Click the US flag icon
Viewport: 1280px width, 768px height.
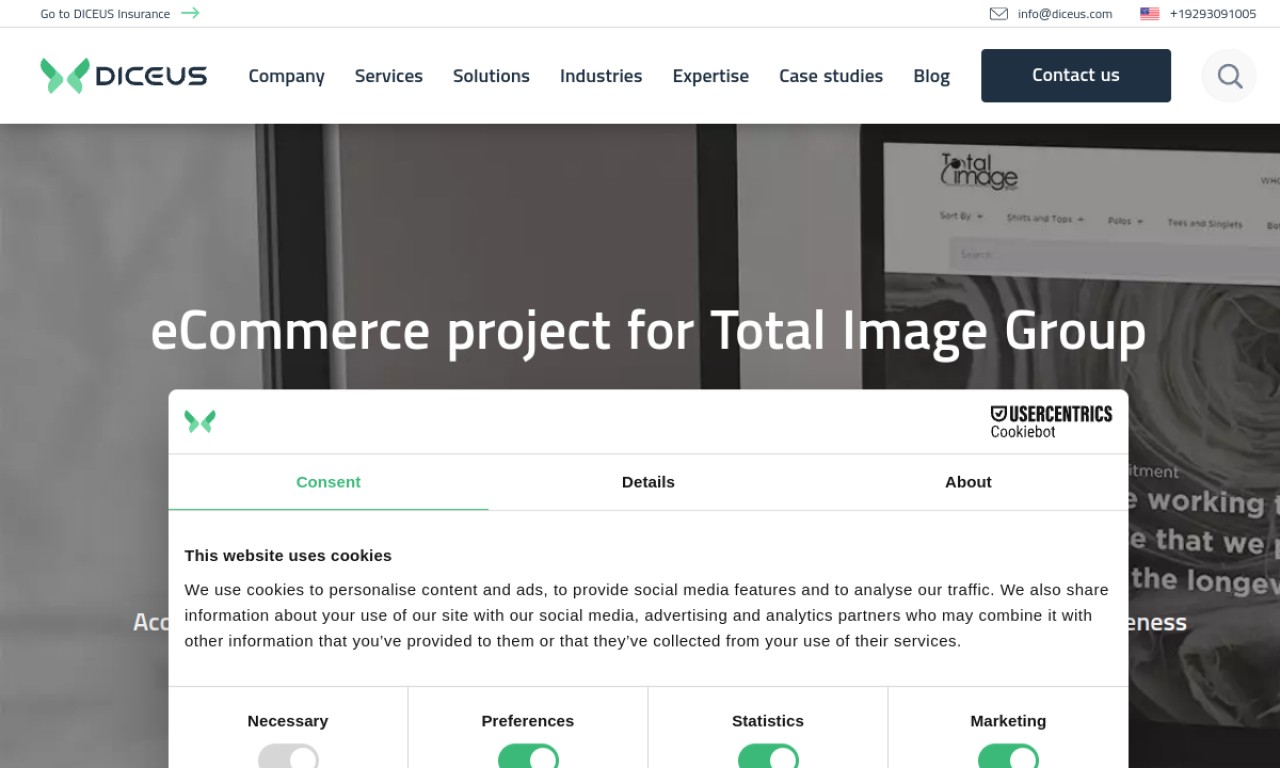[1150, 14]
